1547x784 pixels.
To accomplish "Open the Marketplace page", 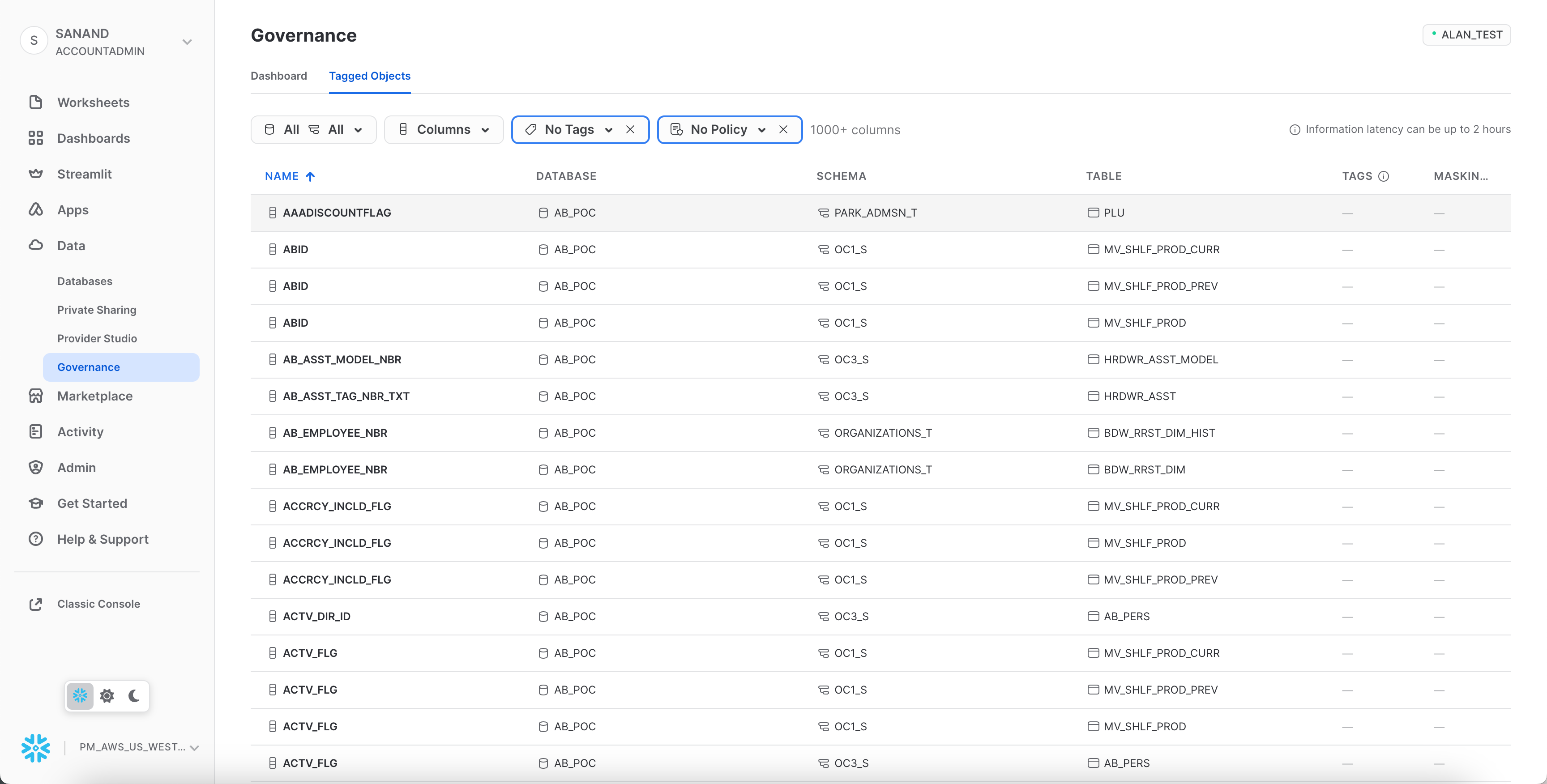I will [x=95, y=396].
